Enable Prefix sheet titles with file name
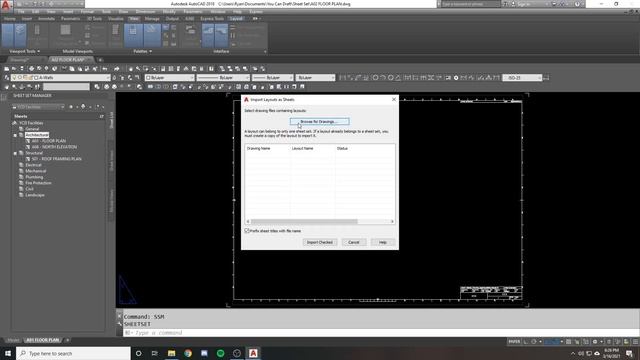640x360 pixels. coord(247,231)
